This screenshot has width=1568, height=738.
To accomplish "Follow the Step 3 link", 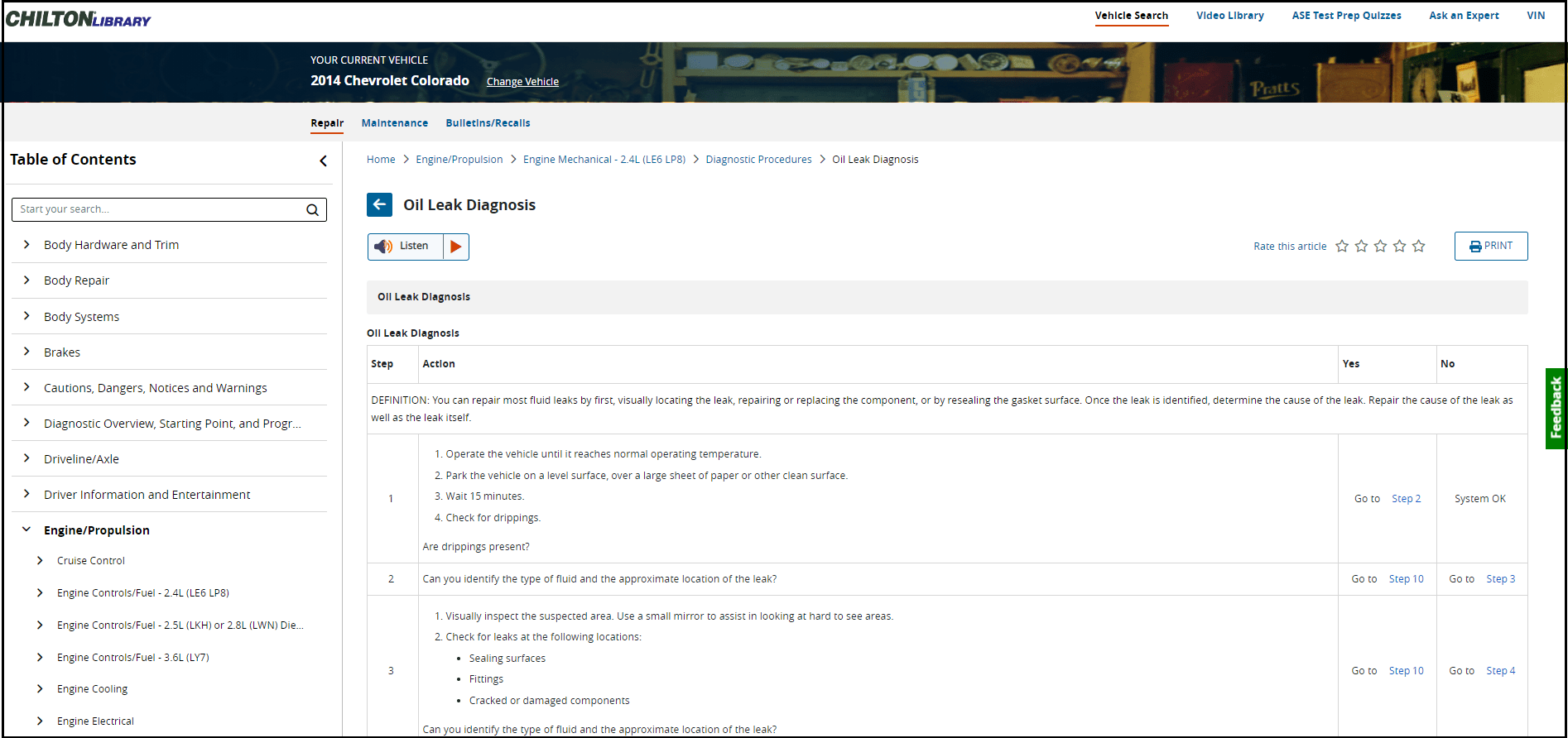I will (x=1500, y=579).
